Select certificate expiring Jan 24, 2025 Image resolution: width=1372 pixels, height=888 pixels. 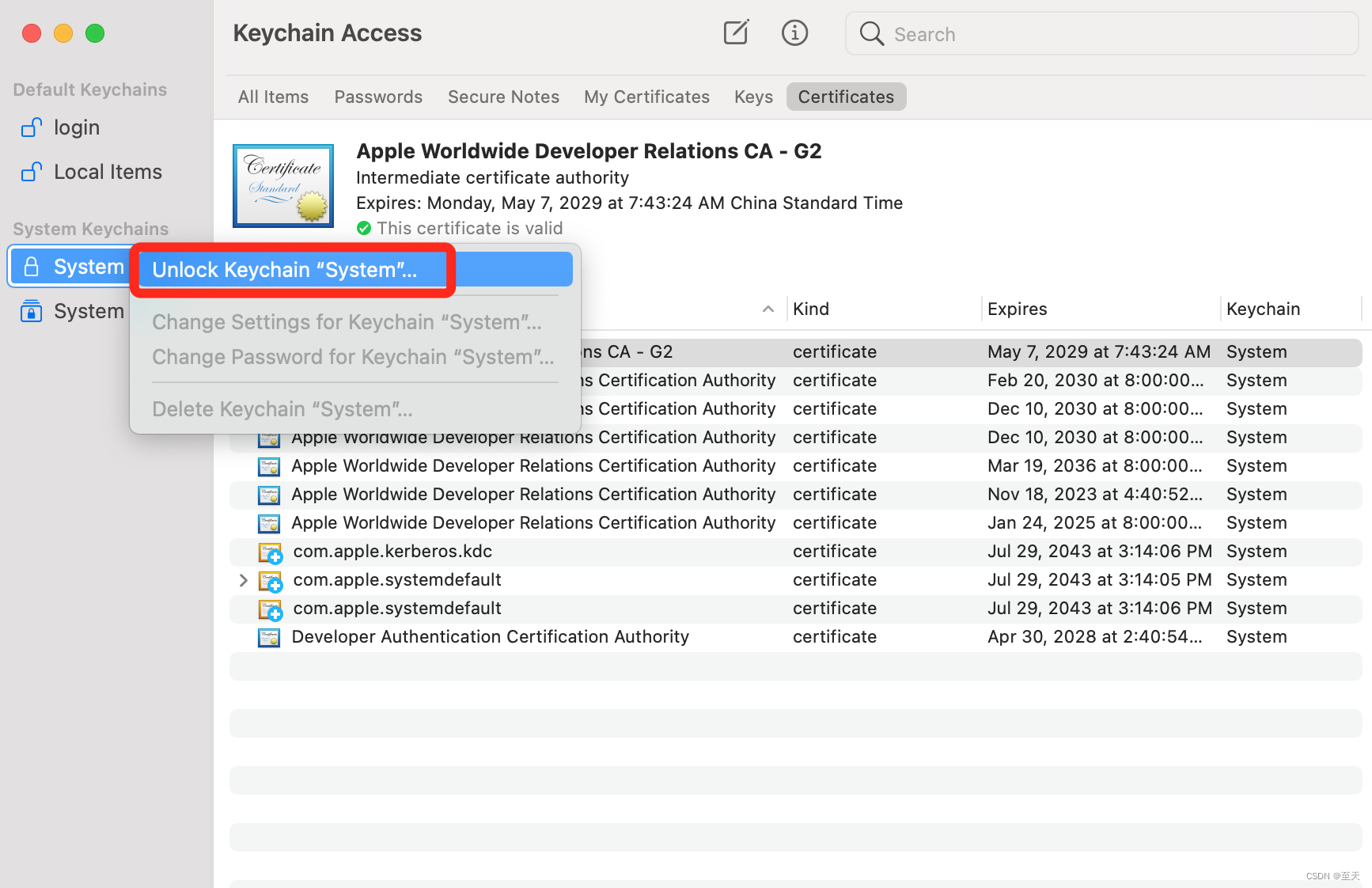[x=795, y=523]
